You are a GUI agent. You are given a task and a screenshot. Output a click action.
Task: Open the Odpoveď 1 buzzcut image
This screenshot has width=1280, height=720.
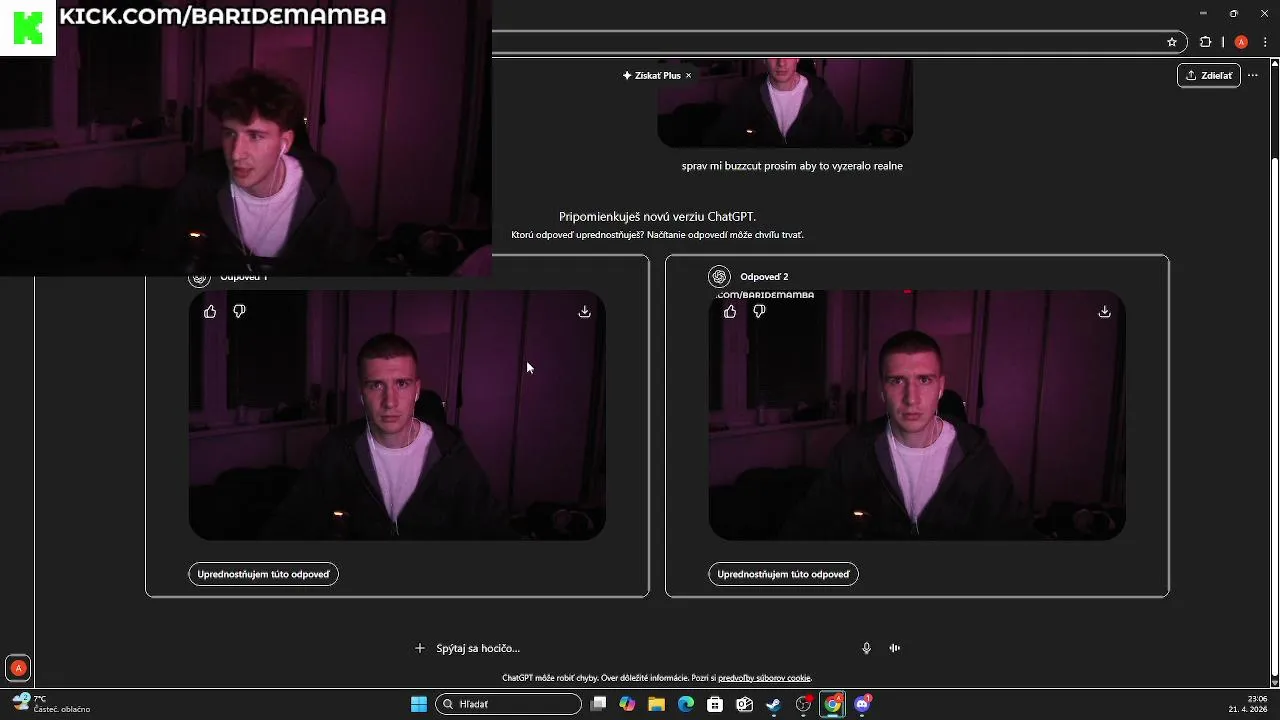pyautogui.click(x=397, y=416)
